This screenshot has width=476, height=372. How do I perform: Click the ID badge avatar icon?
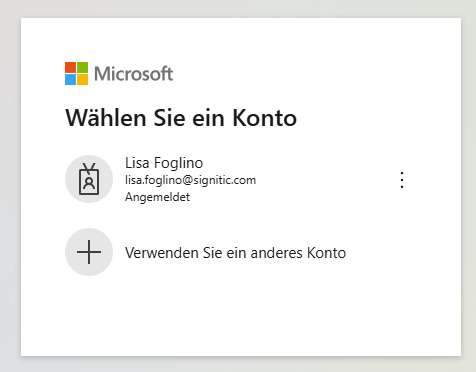(x=89, y=179)
